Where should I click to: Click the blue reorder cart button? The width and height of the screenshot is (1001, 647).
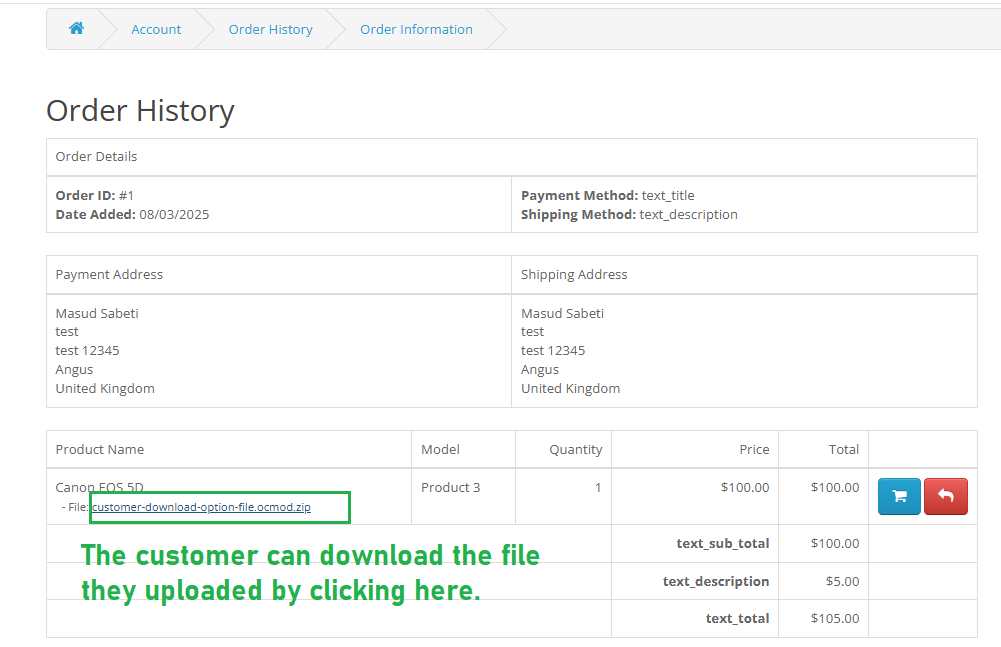[x=899, y=496]
